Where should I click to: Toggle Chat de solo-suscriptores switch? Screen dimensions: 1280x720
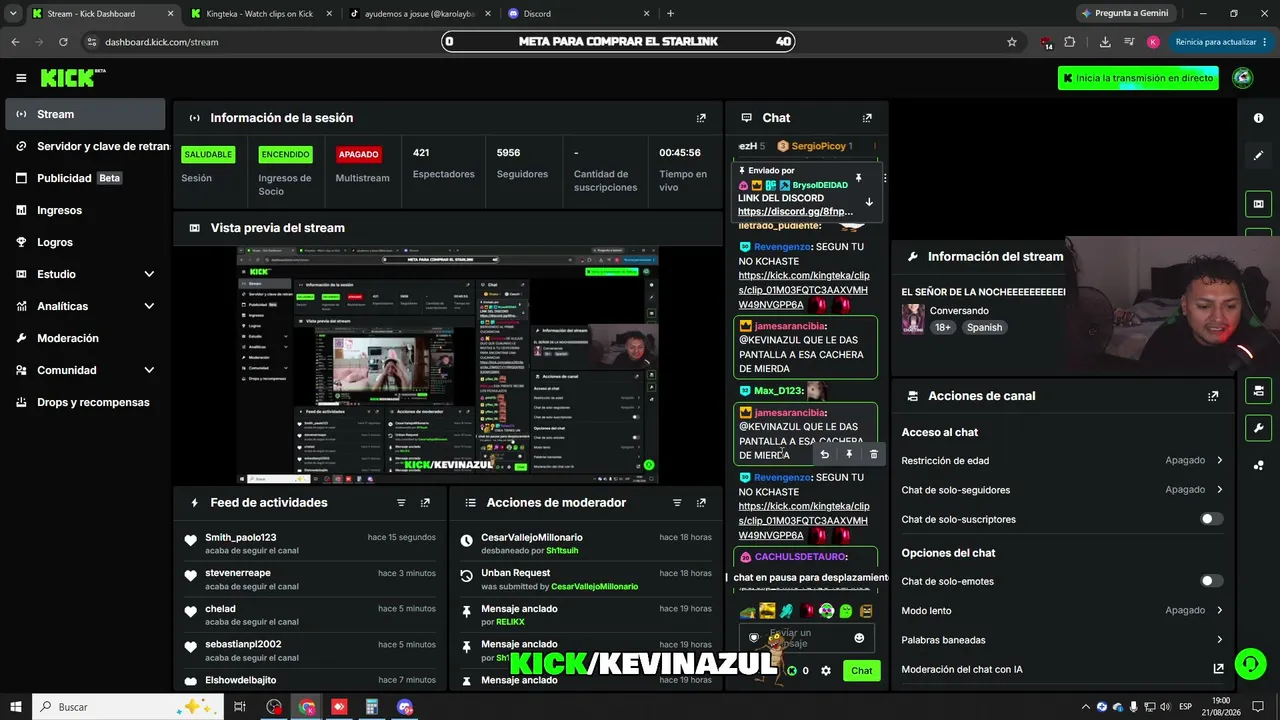(x=1212, y=519)
